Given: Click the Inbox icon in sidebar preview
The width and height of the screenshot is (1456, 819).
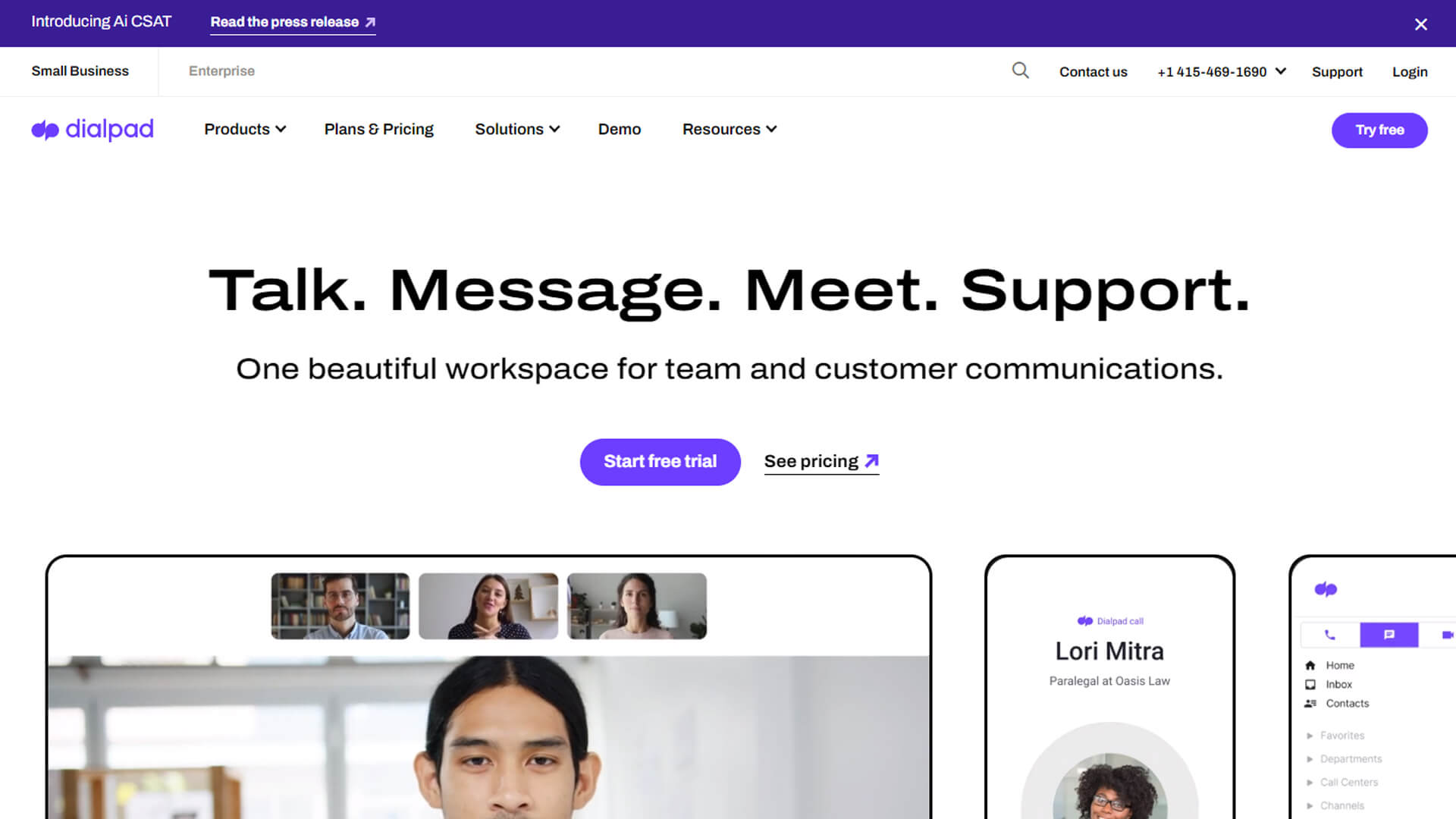Looking at the screenshot, I should pyautogui.click(x=1310, y=684).
